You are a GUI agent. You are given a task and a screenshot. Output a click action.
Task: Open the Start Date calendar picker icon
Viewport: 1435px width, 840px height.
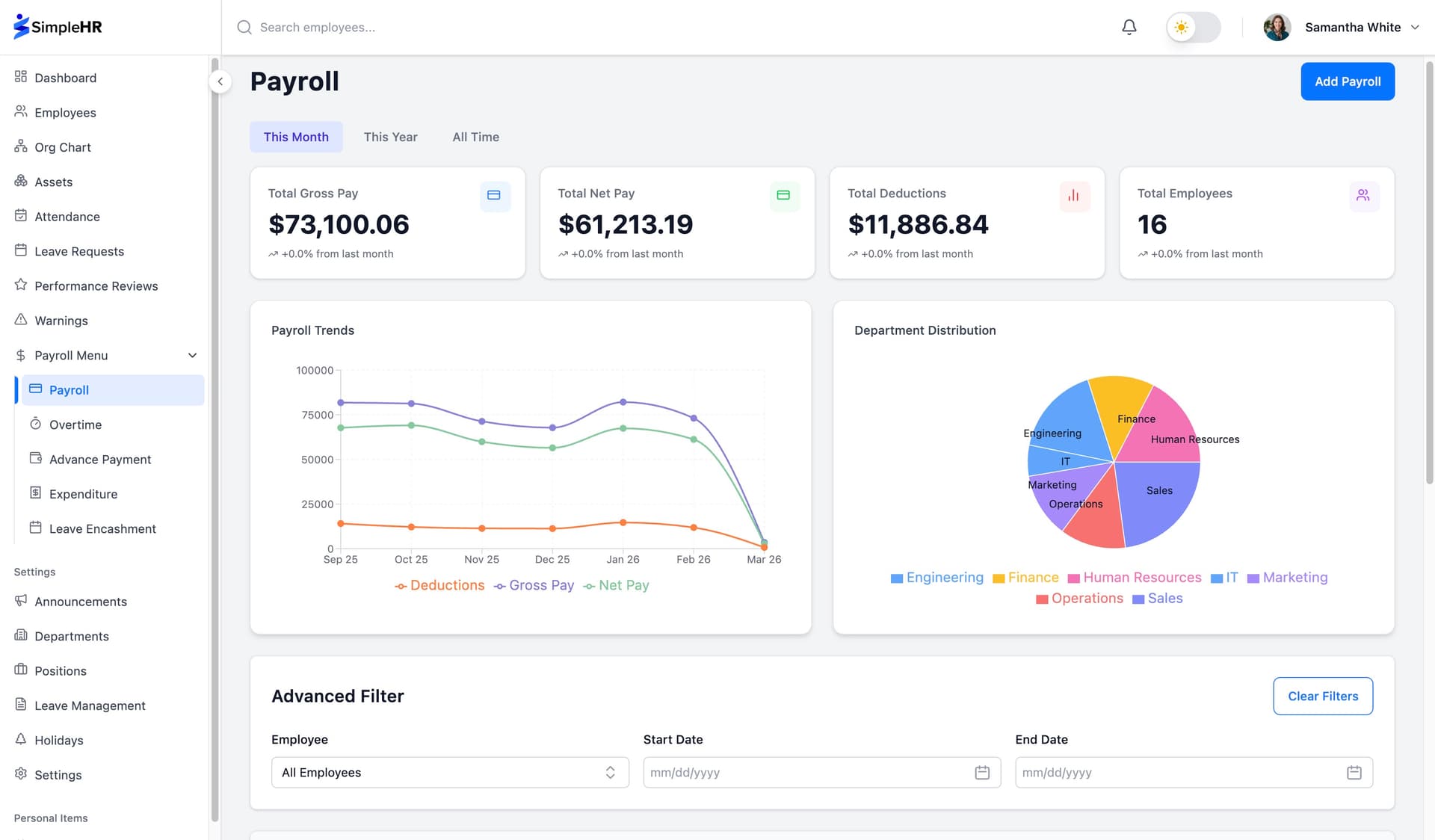[982, 772]
